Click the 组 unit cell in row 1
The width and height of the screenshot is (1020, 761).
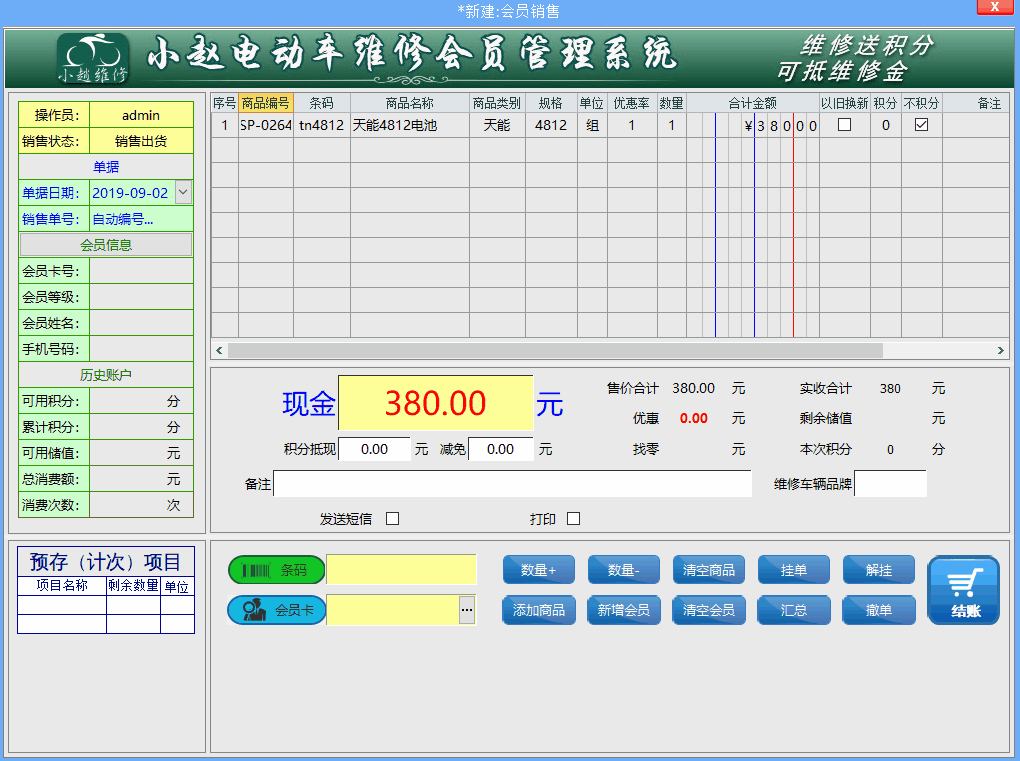pos(592,125)
